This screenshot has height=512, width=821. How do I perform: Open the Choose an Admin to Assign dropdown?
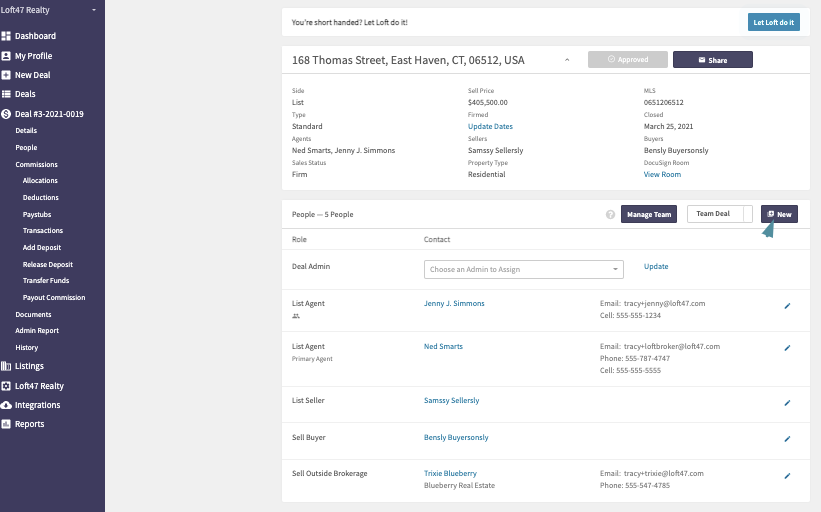pos(524,269)
